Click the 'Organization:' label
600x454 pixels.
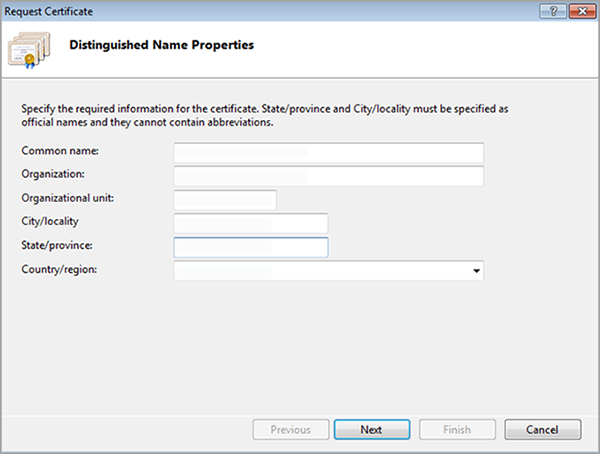pos(52,174)
